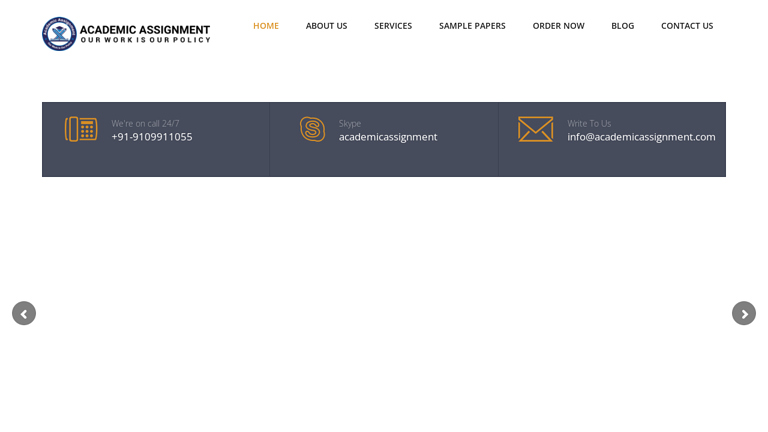768x432 pixels.
Task: Advance to the next slide with the right arrow
Action: pos(744,313)
